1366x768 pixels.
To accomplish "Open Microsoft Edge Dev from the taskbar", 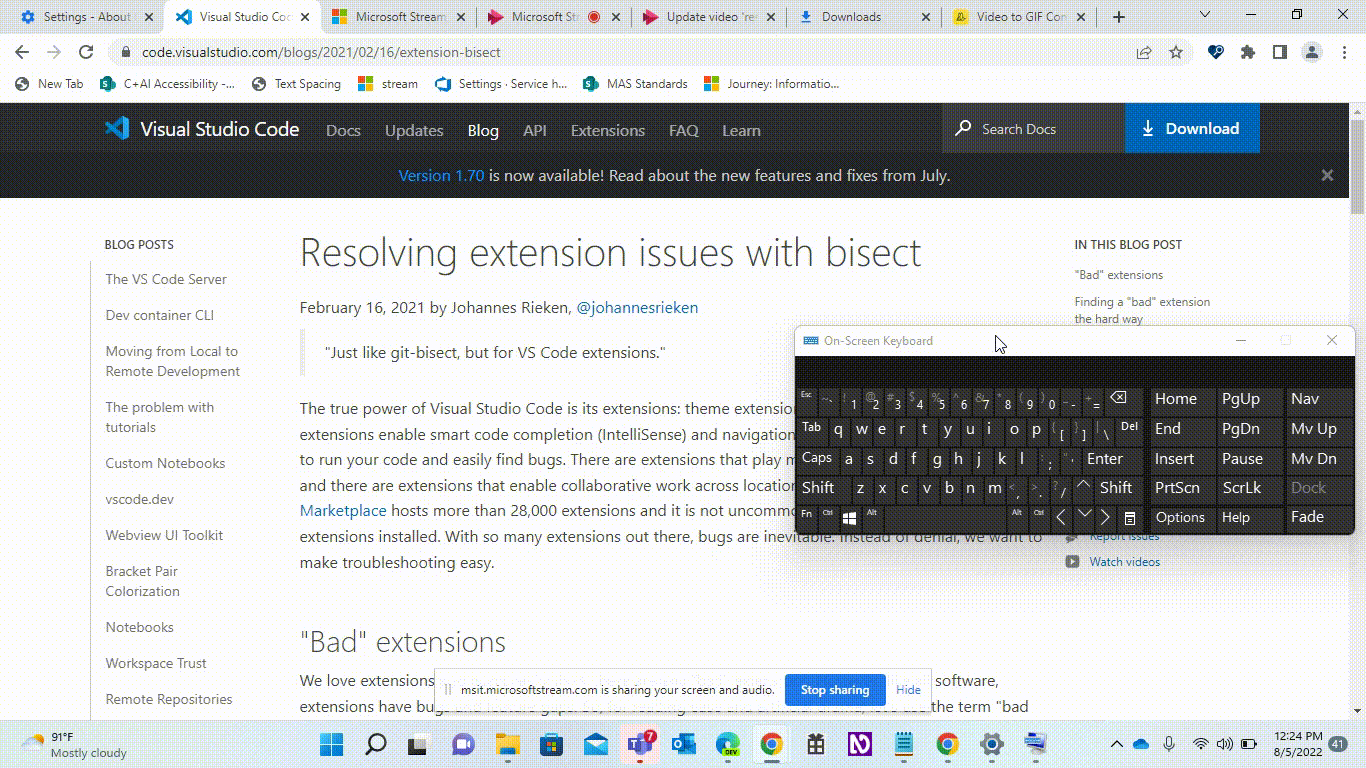I will coord(725,745).
